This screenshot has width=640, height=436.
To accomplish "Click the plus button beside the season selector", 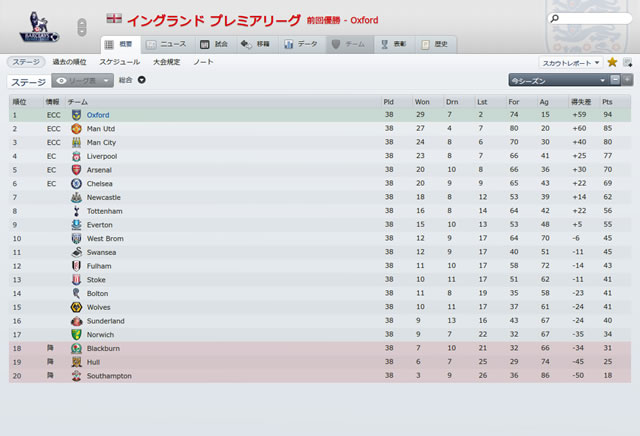I will (627, 80).
